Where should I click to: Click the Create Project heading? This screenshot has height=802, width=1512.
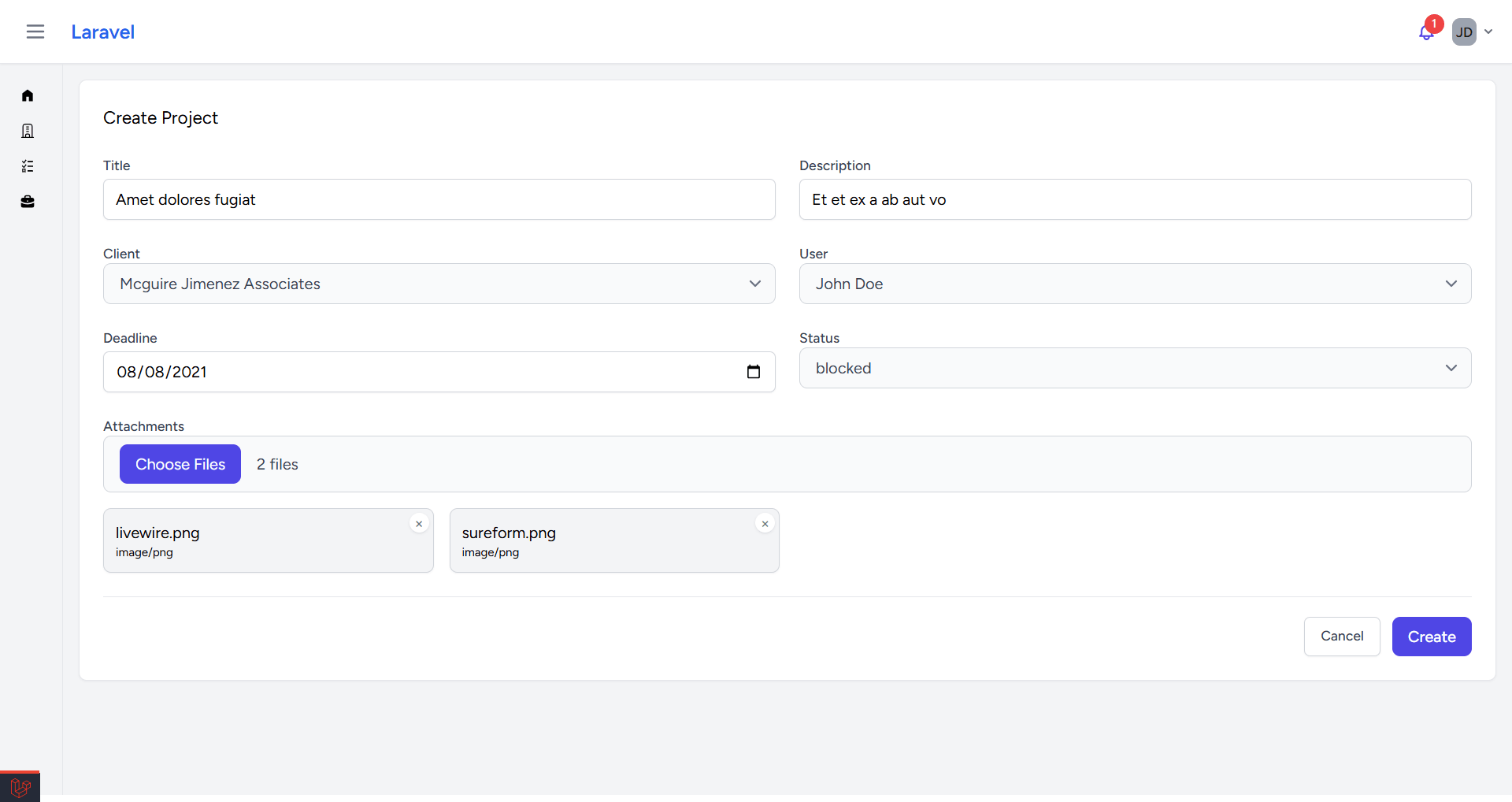pyautogui.click(x=161, y=118)
